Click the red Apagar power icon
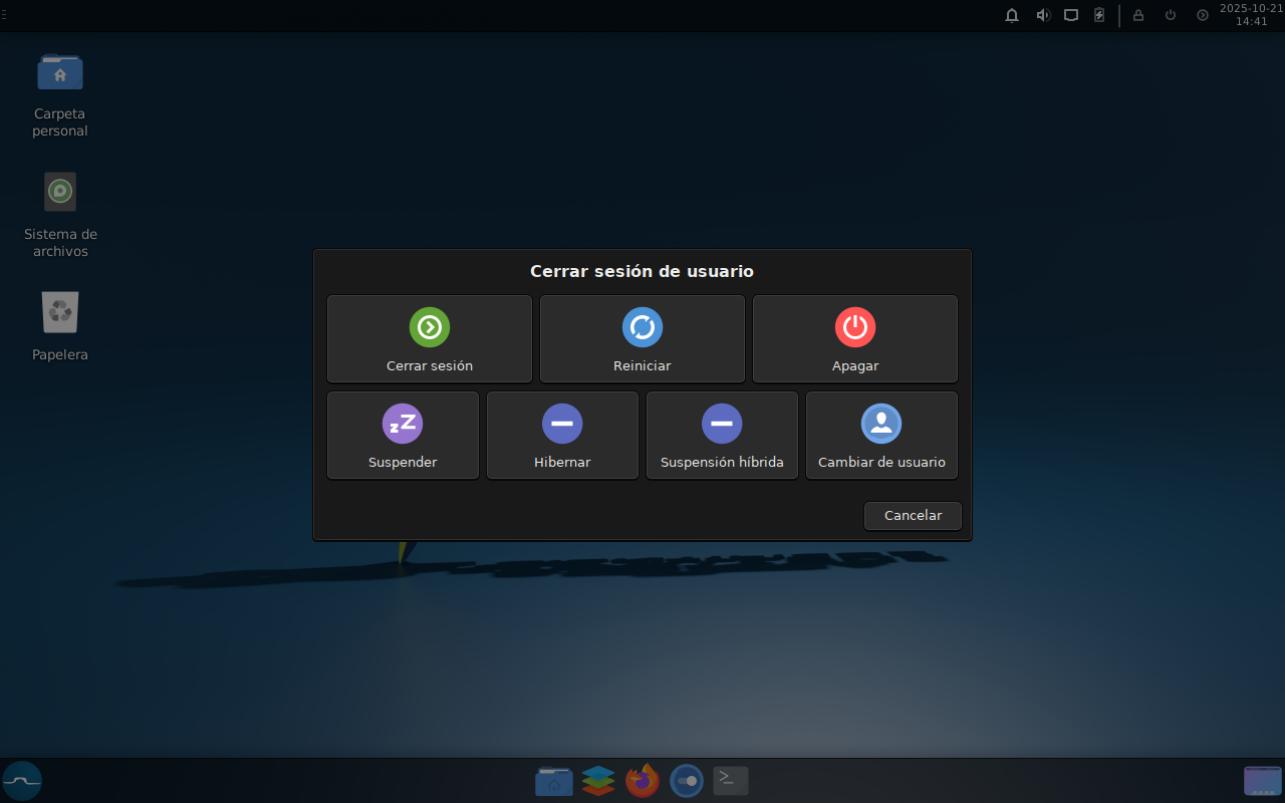Viewport: 1285px width, 803px height. coord(855,327)
